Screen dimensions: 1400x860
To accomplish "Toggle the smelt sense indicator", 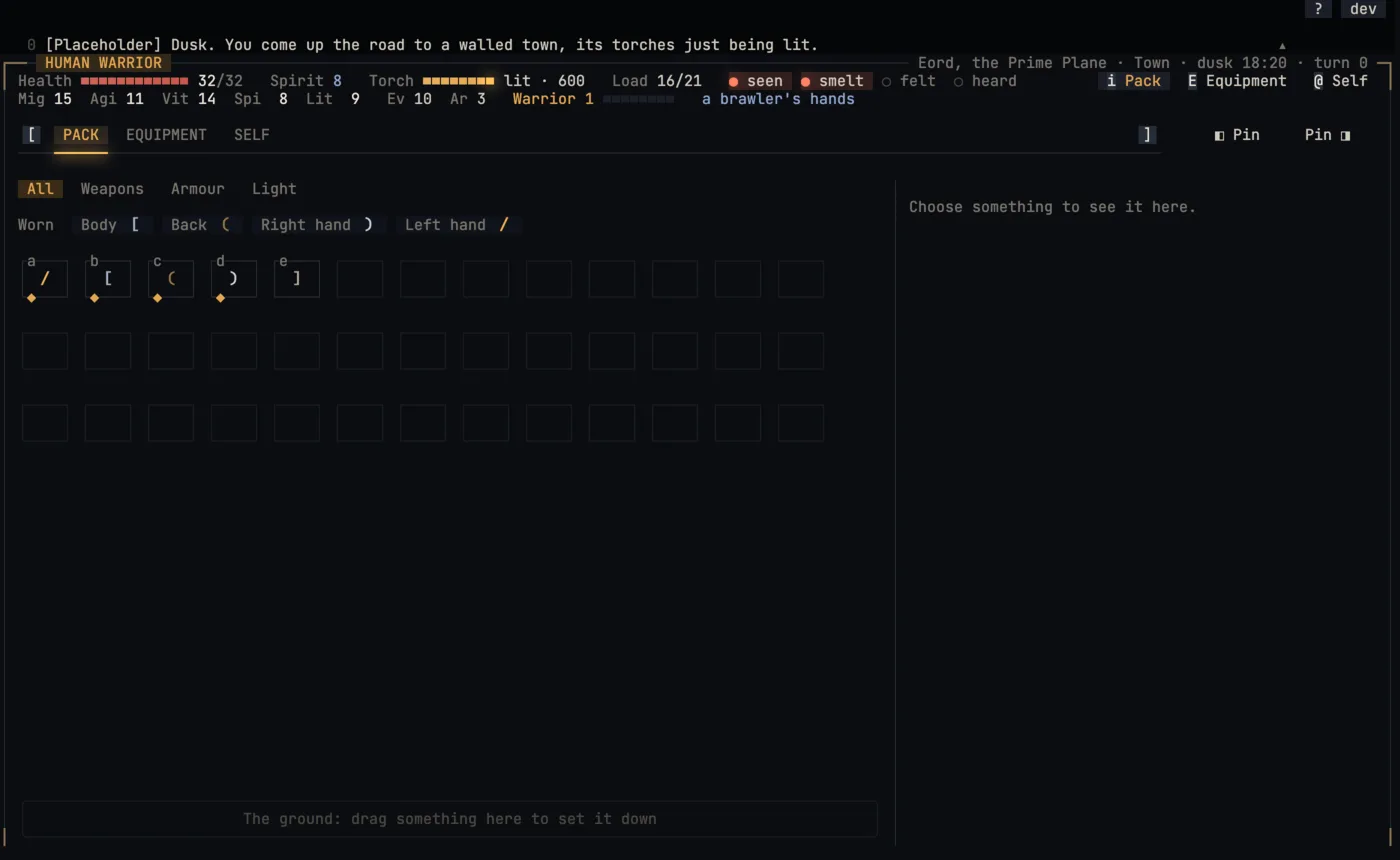I will (x=832, y=81).
